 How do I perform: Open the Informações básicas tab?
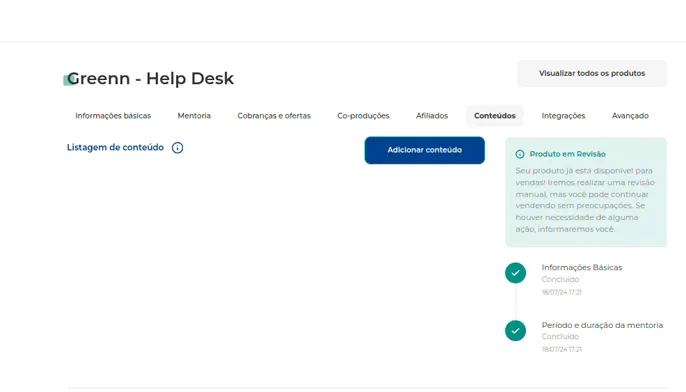tap(113, 116)
